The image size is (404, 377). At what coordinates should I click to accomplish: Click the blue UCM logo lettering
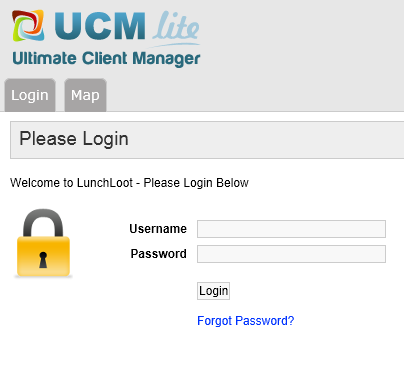(x=100, y=26)
